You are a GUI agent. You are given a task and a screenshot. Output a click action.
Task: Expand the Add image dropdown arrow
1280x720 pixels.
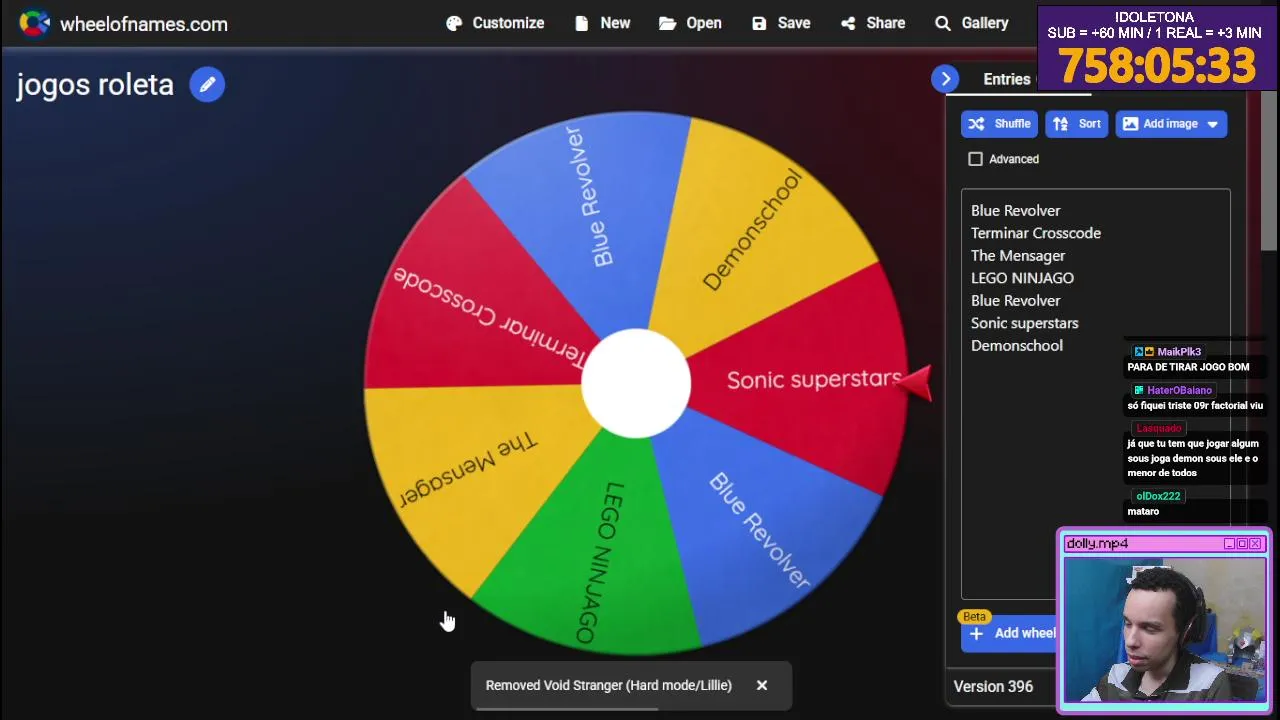point(1213,124)
